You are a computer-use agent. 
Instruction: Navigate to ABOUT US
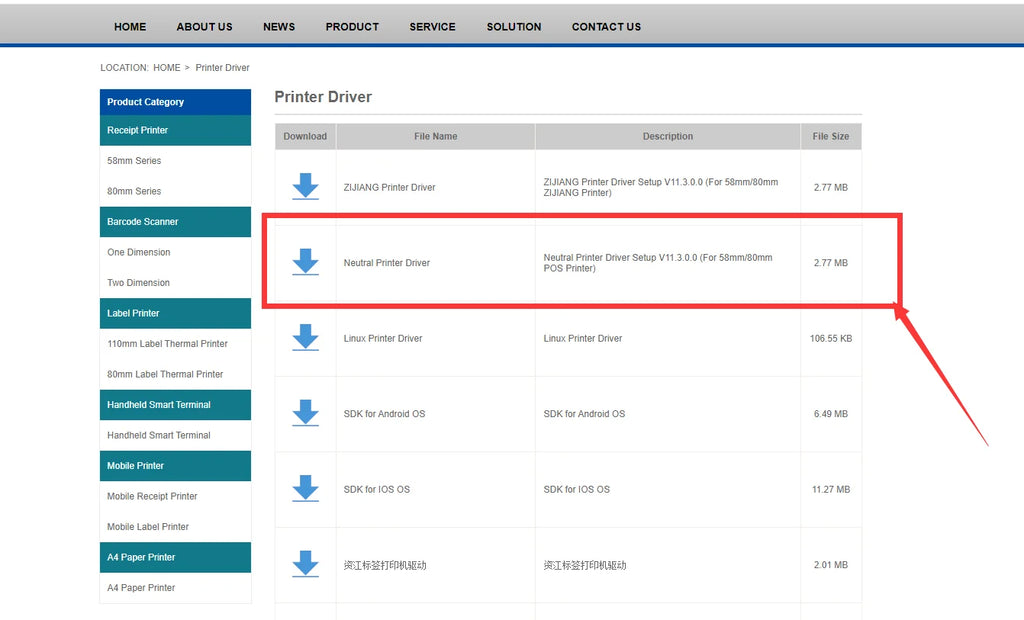(x=204, y=27)
